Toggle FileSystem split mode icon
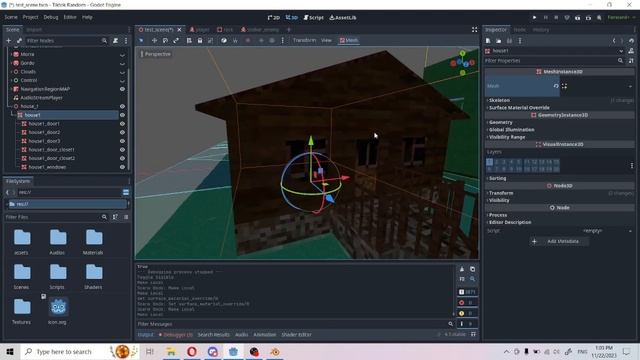The height and width of the screenshot is (360, 640). click(x=126, y=192)
